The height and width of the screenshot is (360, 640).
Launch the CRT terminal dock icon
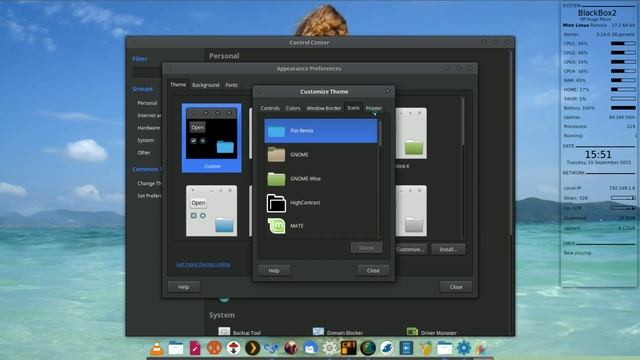349,348
